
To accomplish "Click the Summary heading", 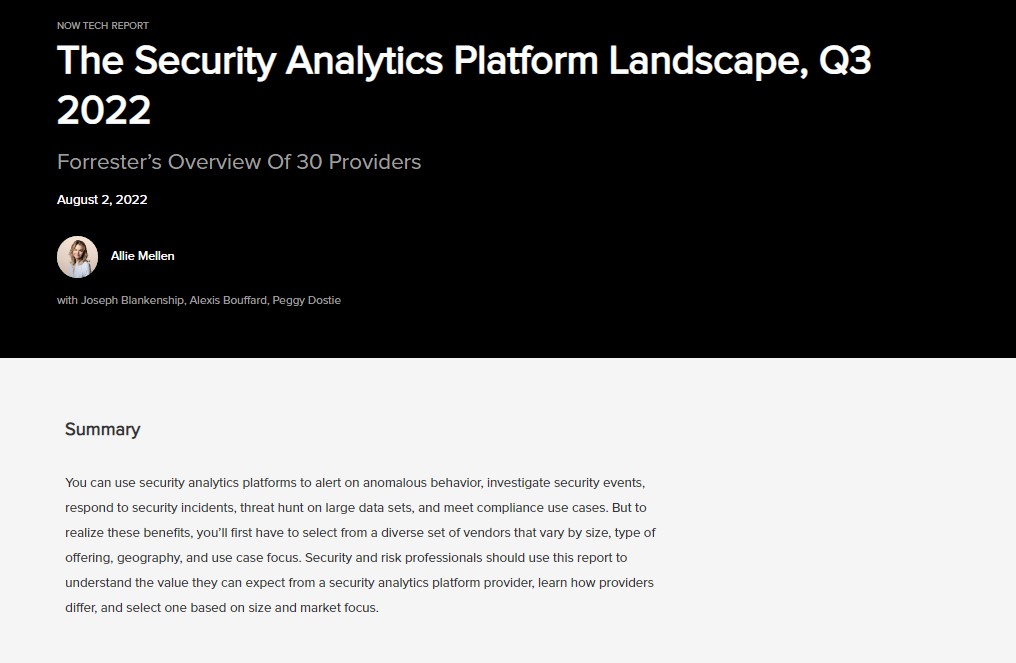I will click(102, 429).
